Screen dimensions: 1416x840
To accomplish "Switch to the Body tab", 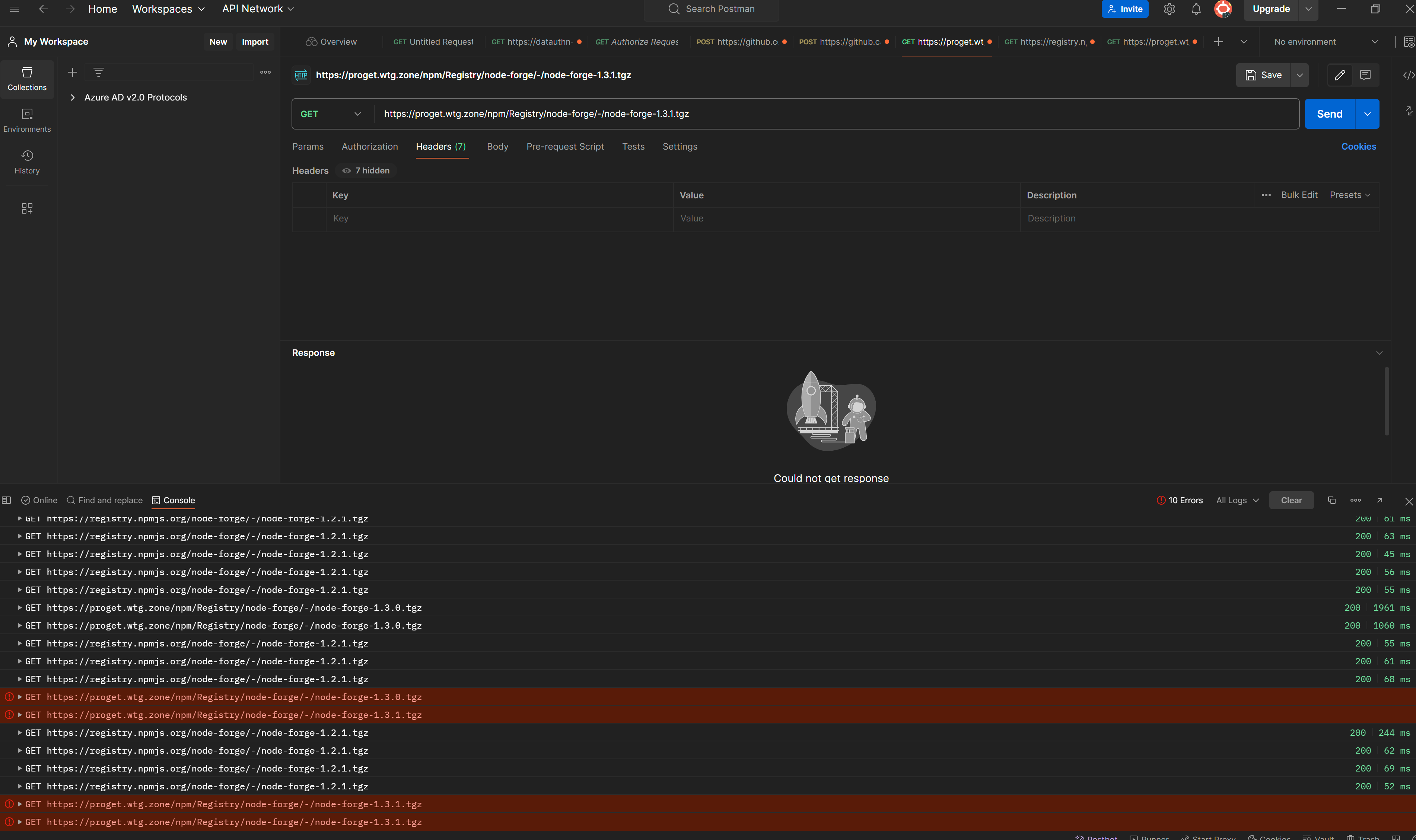I will (x=497, y=147).
